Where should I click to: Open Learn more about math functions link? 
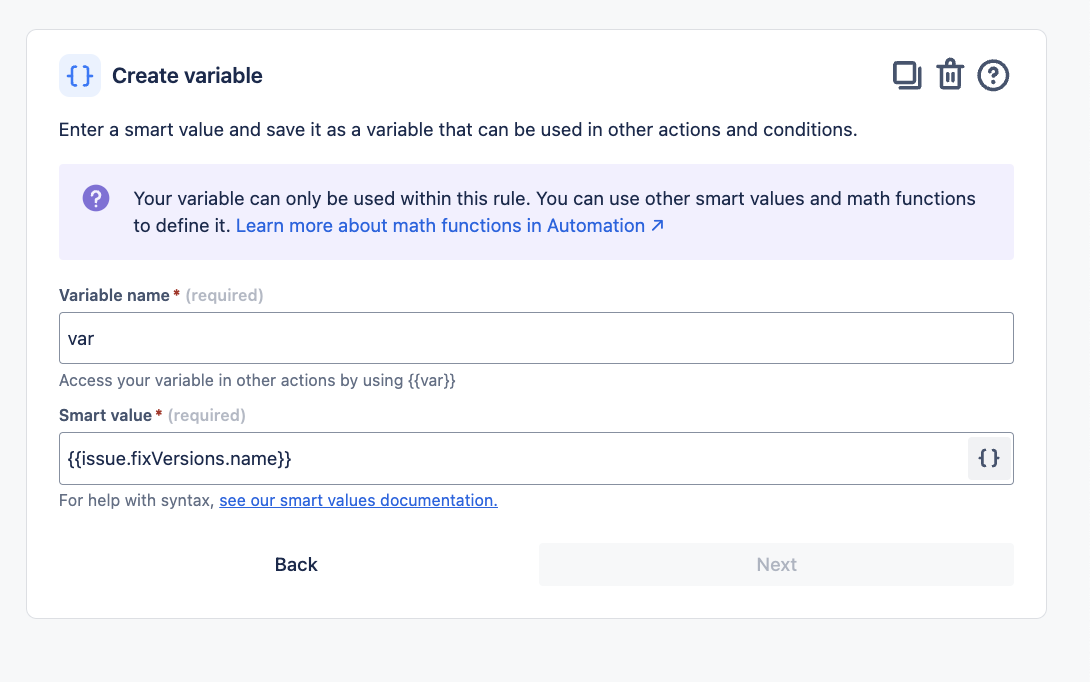[440, 226]
